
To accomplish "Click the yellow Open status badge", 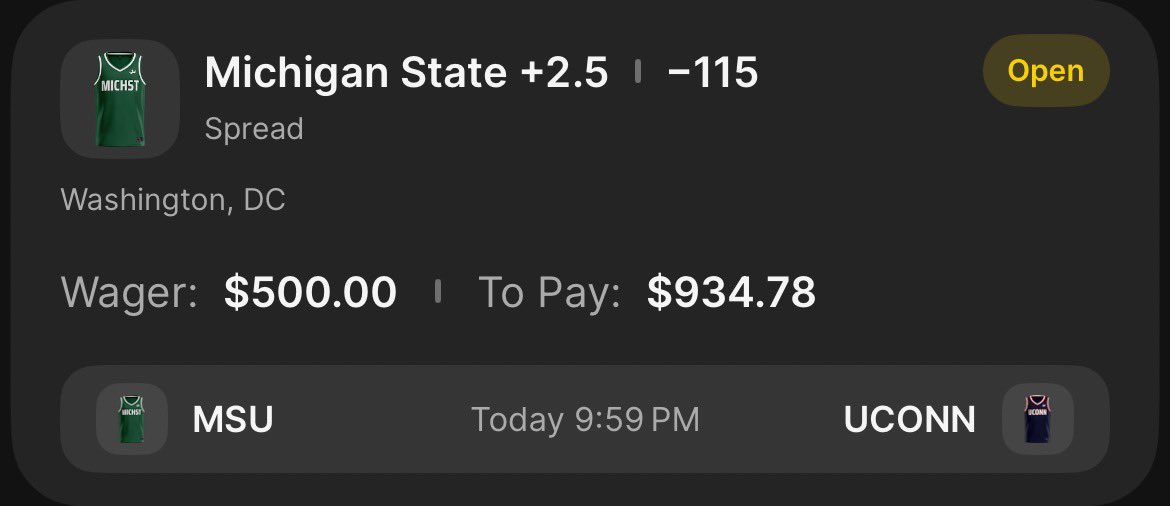I will 1046,71.
